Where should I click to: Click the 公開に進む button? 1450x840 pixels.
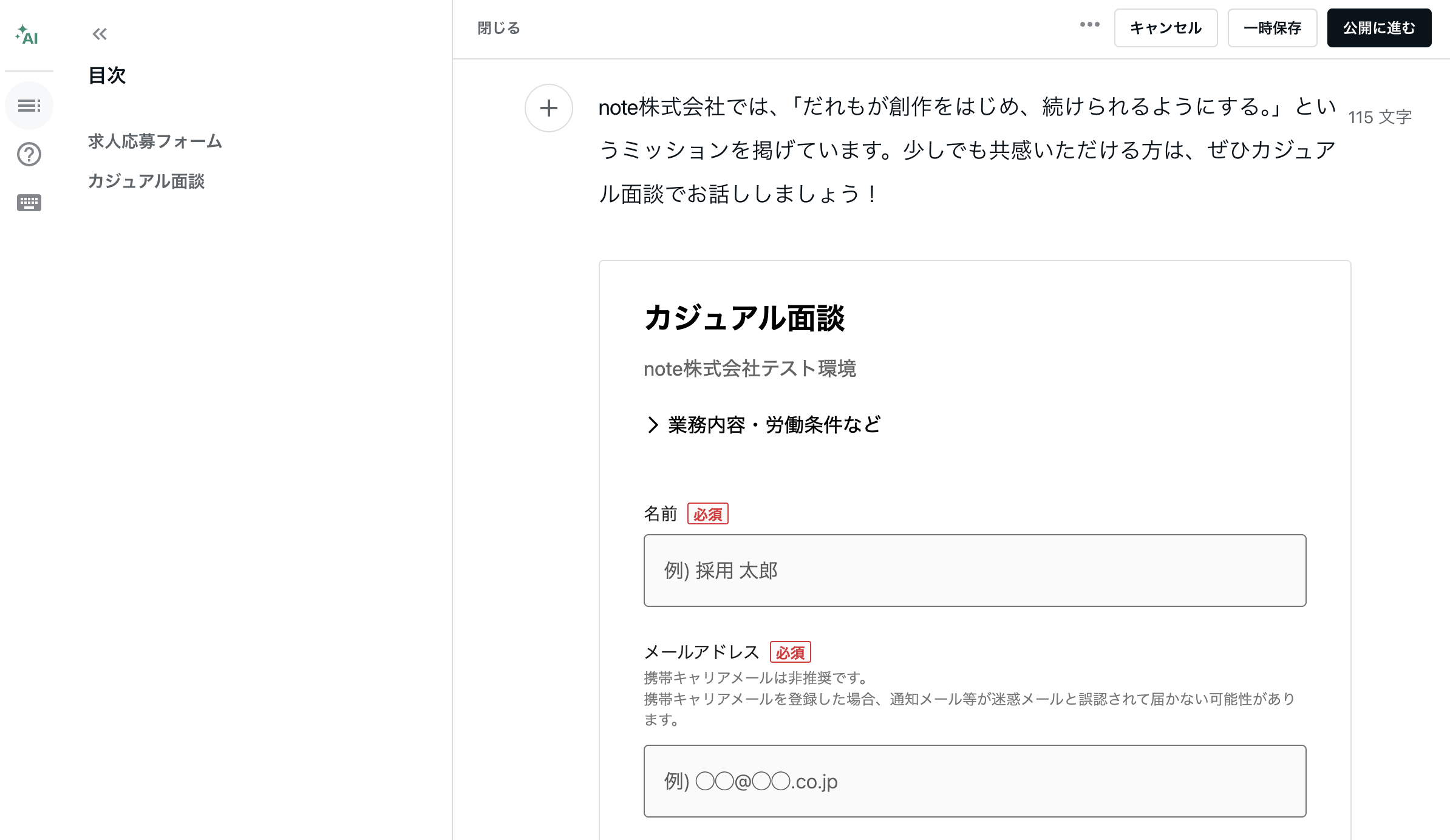(x=1380, y=28)
